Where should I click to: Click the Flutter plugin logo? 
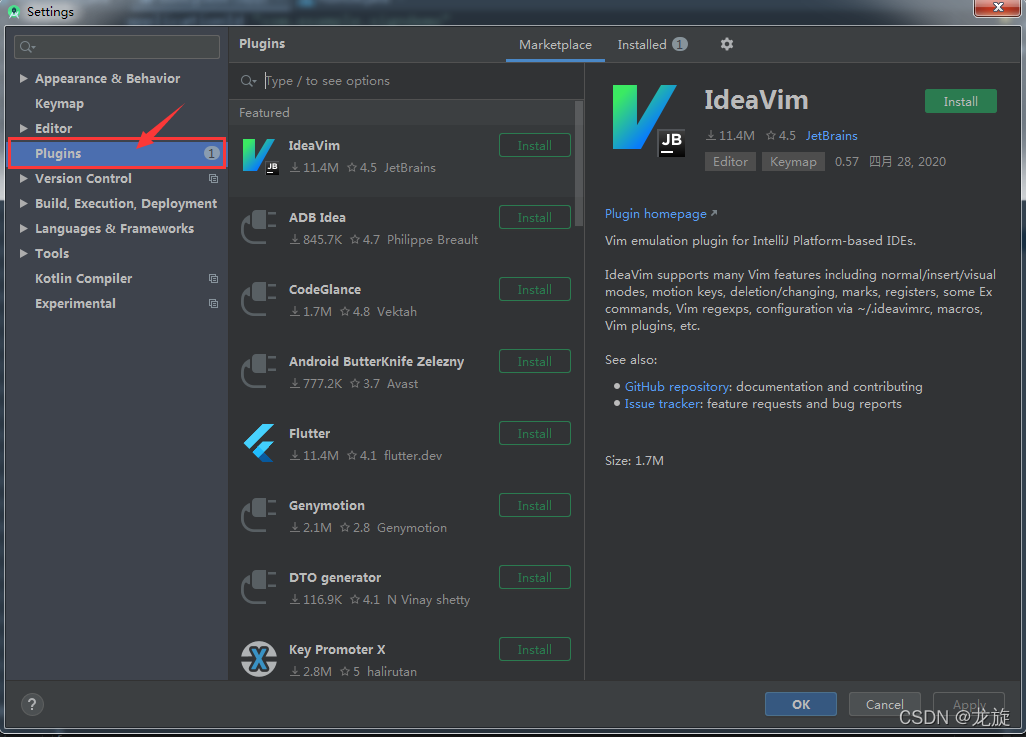click(260, 443)
